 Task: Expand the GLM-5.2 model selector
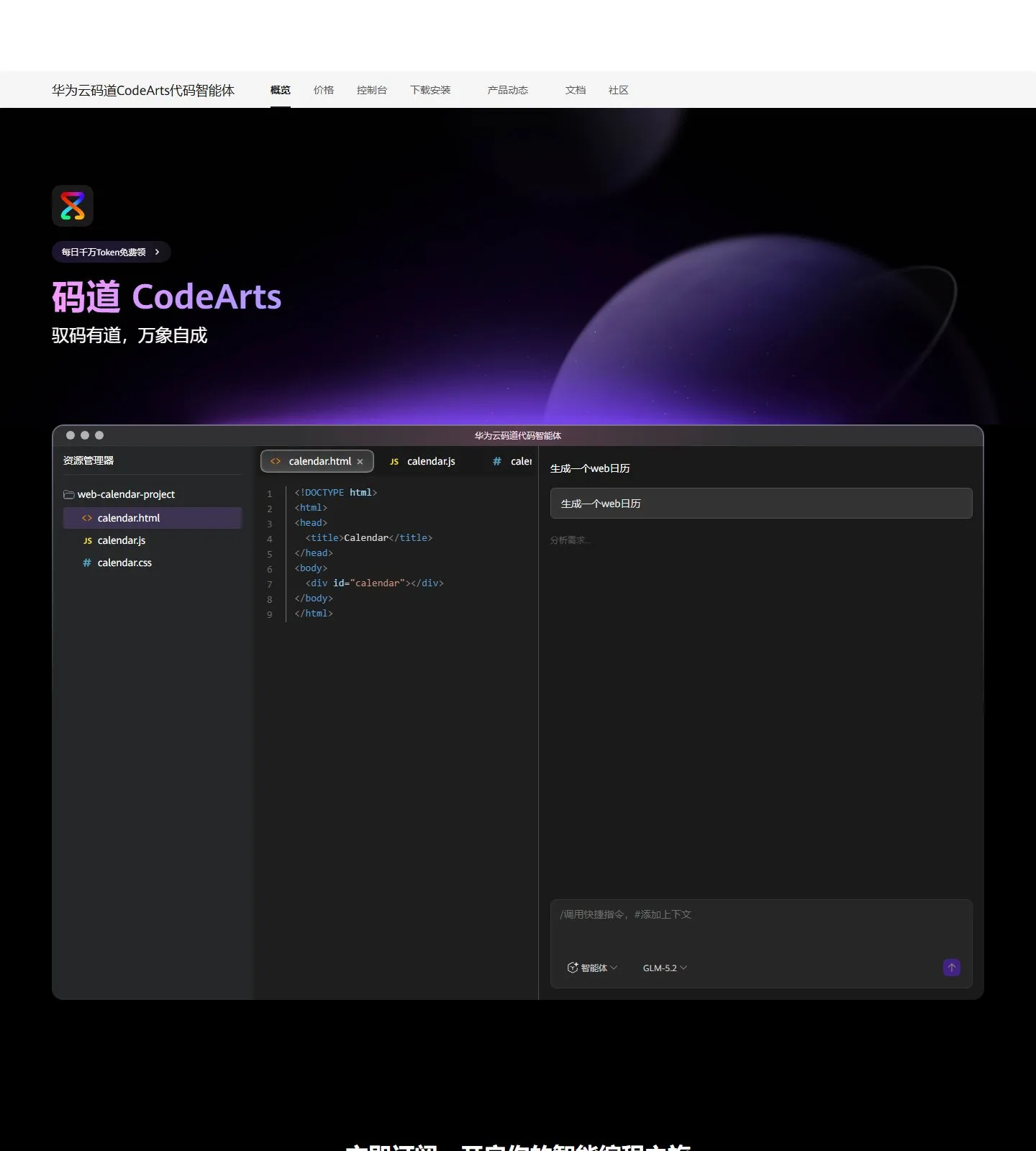[665, 968]
